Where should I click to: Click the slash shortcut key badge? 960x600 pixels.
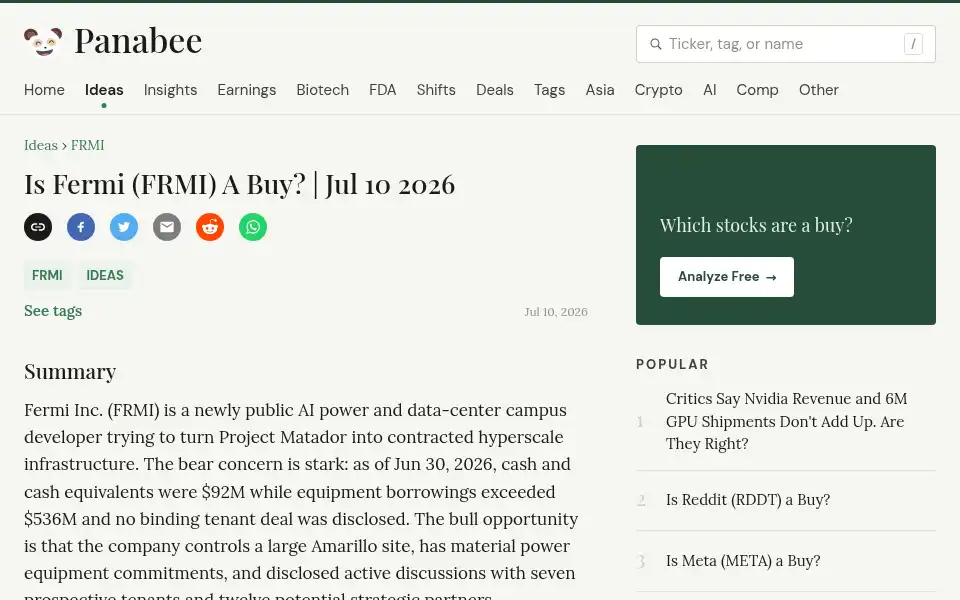(x=913, y=44)
